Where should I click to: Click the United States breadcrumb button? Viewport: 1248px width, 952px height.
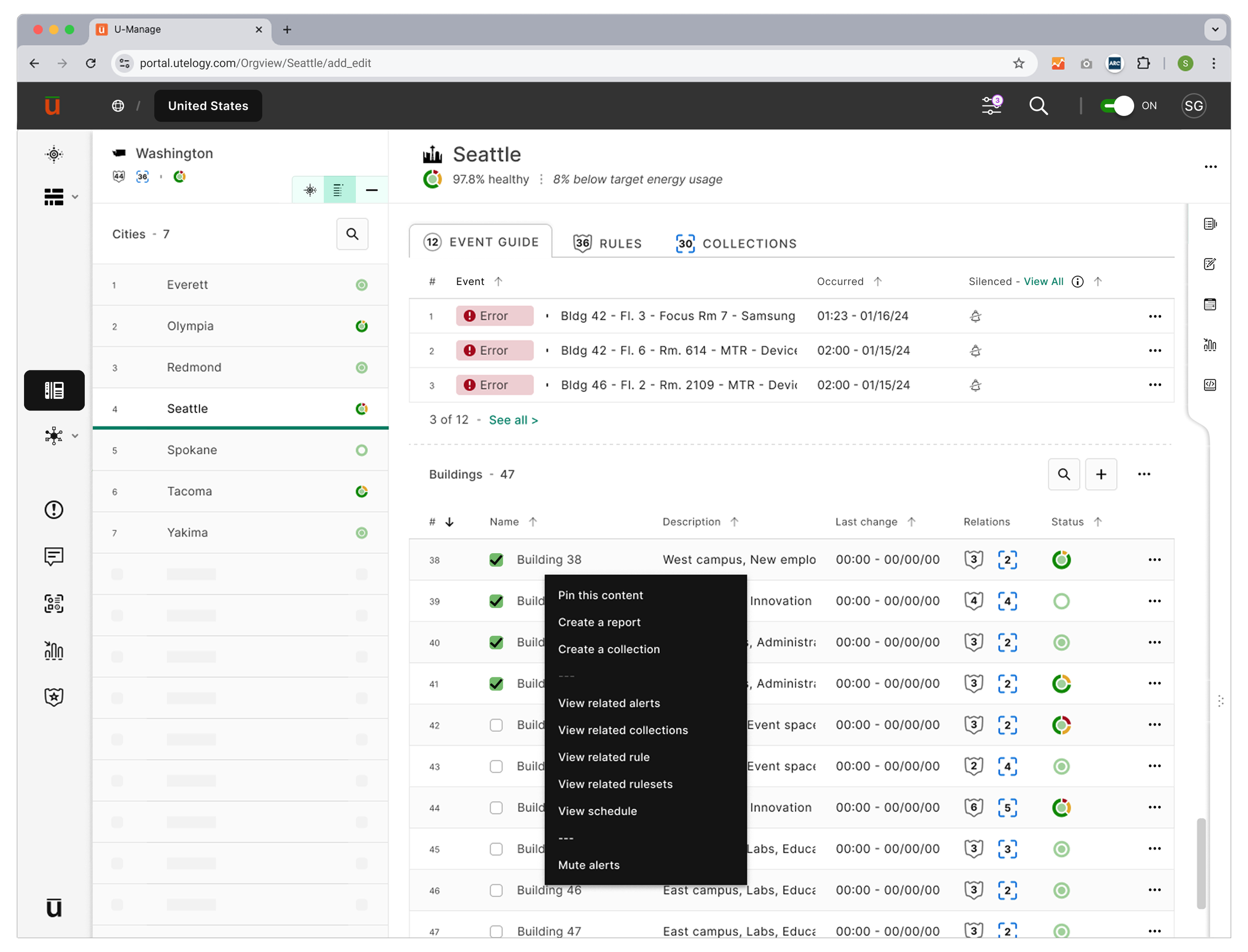[x=208, y=106]
